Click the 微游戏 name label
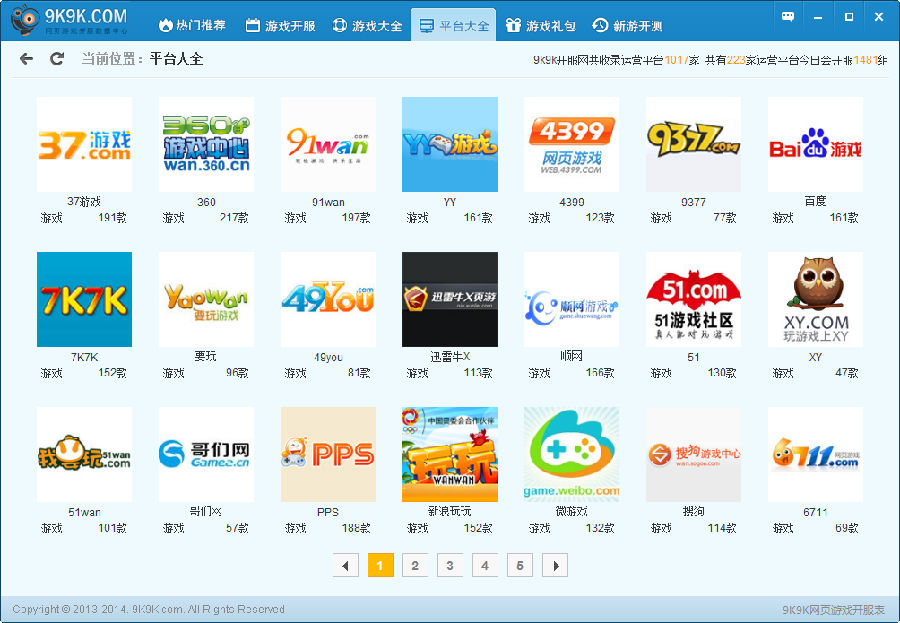The image size is (900, 623). point(572,512)
